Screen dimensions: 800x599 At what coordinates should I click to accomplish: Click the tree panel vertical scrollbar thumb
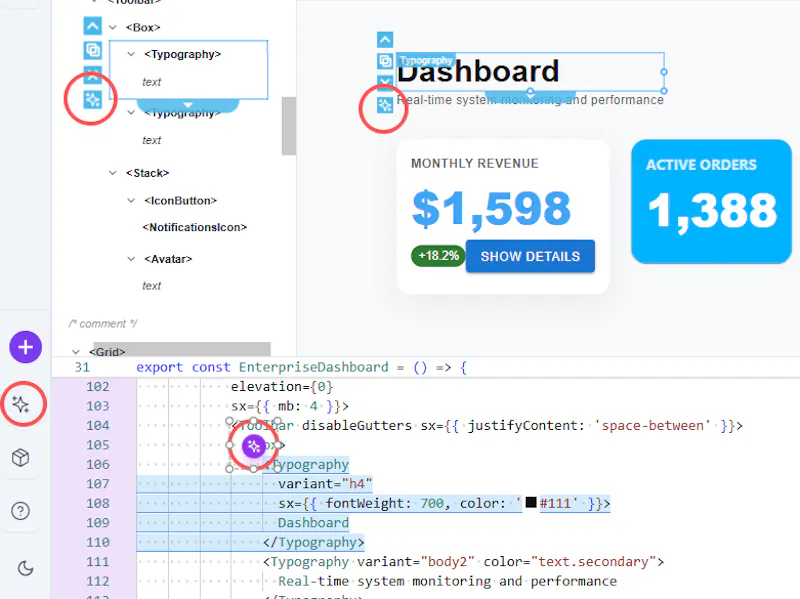tap(289, 126)
